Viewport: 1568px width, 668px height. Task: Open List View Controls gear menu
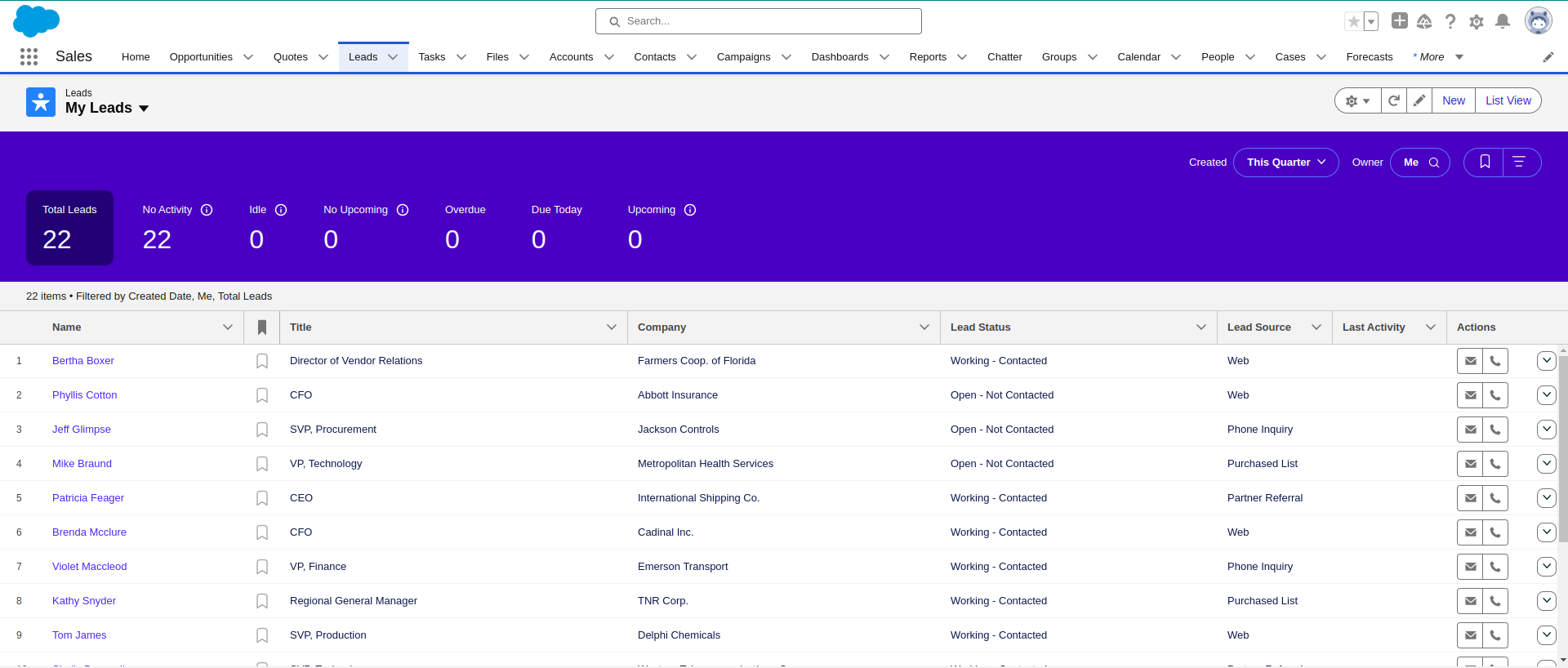click(1358, 100)
